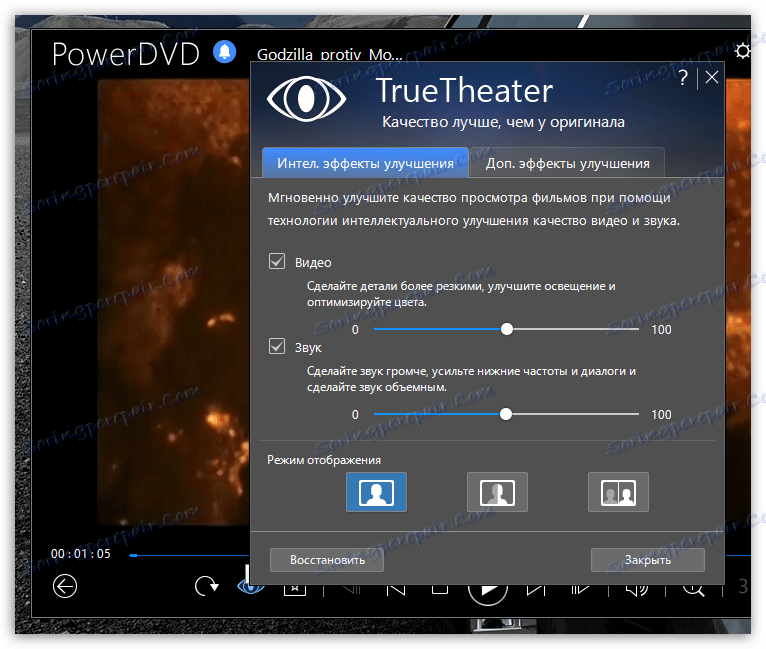This screenshot has width=766, height=649.
Task: Click the Восстановить button
Action: [327, 560]
